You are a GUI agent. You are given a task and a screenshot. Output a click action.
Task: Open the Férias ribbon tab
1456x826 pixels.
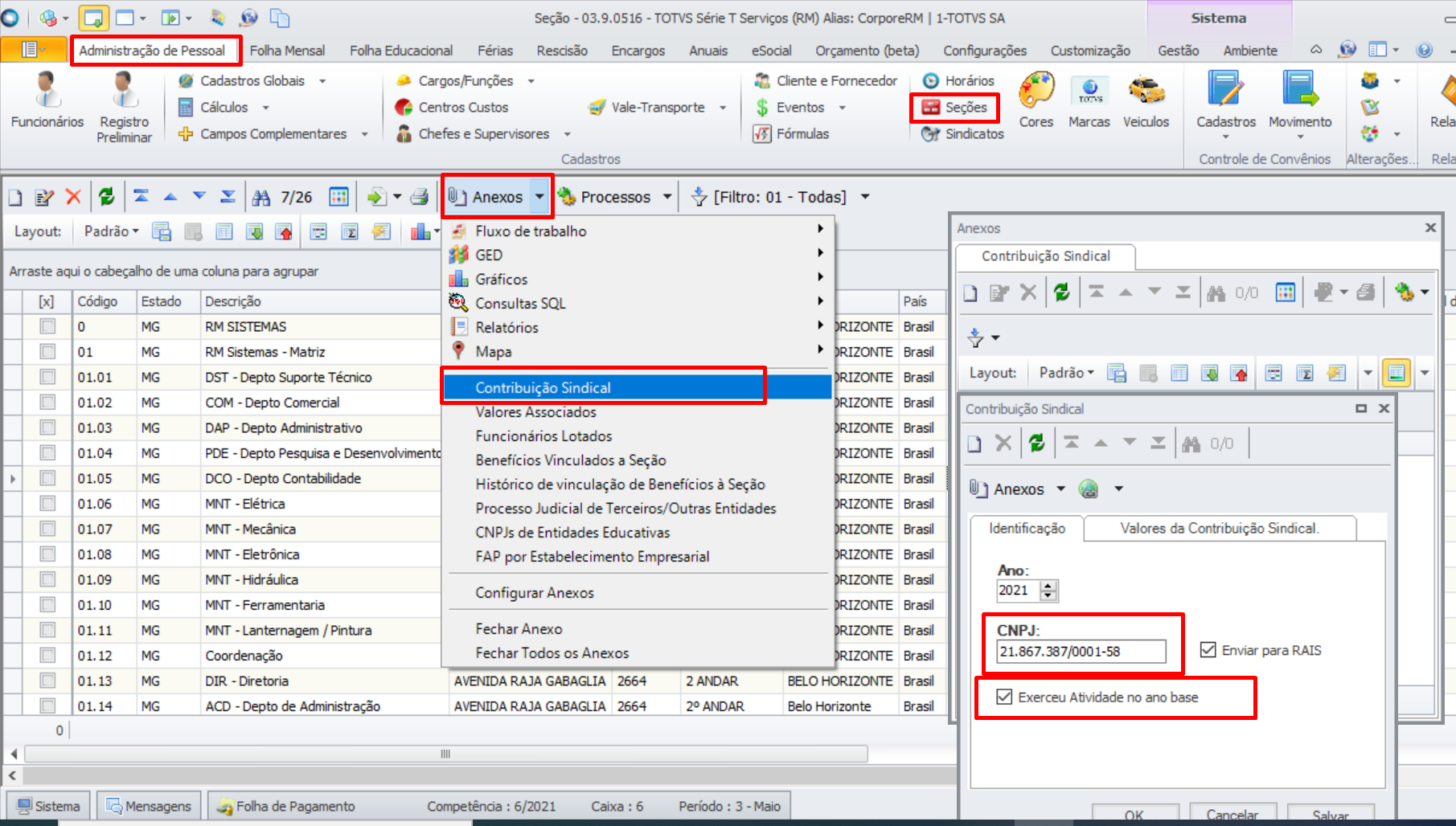pyautogui.click(x=495, y=51)
